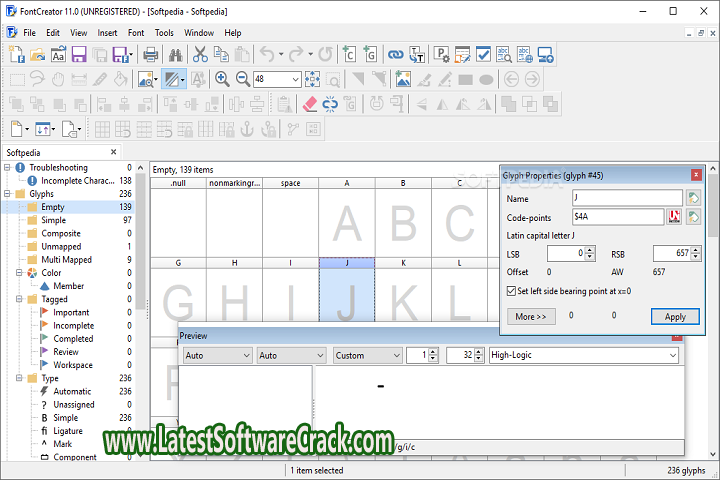This screenshot has width=720, height=480.
Task: Click the Zoom Out magnifier icon
Action: (x=242, y=79)
